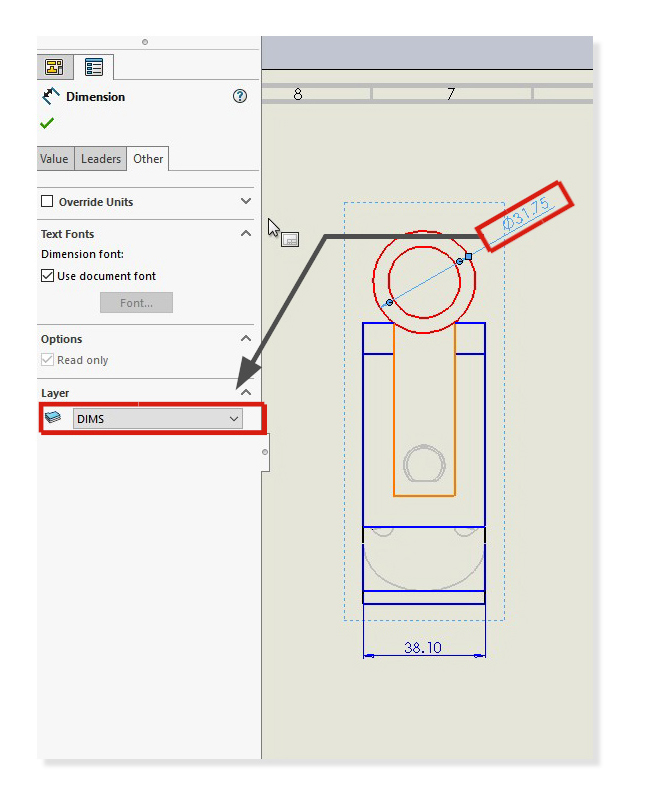The image size is (663, 802).
Task: Click the Dimension icon in the panel header
Action: click(51, 97)
